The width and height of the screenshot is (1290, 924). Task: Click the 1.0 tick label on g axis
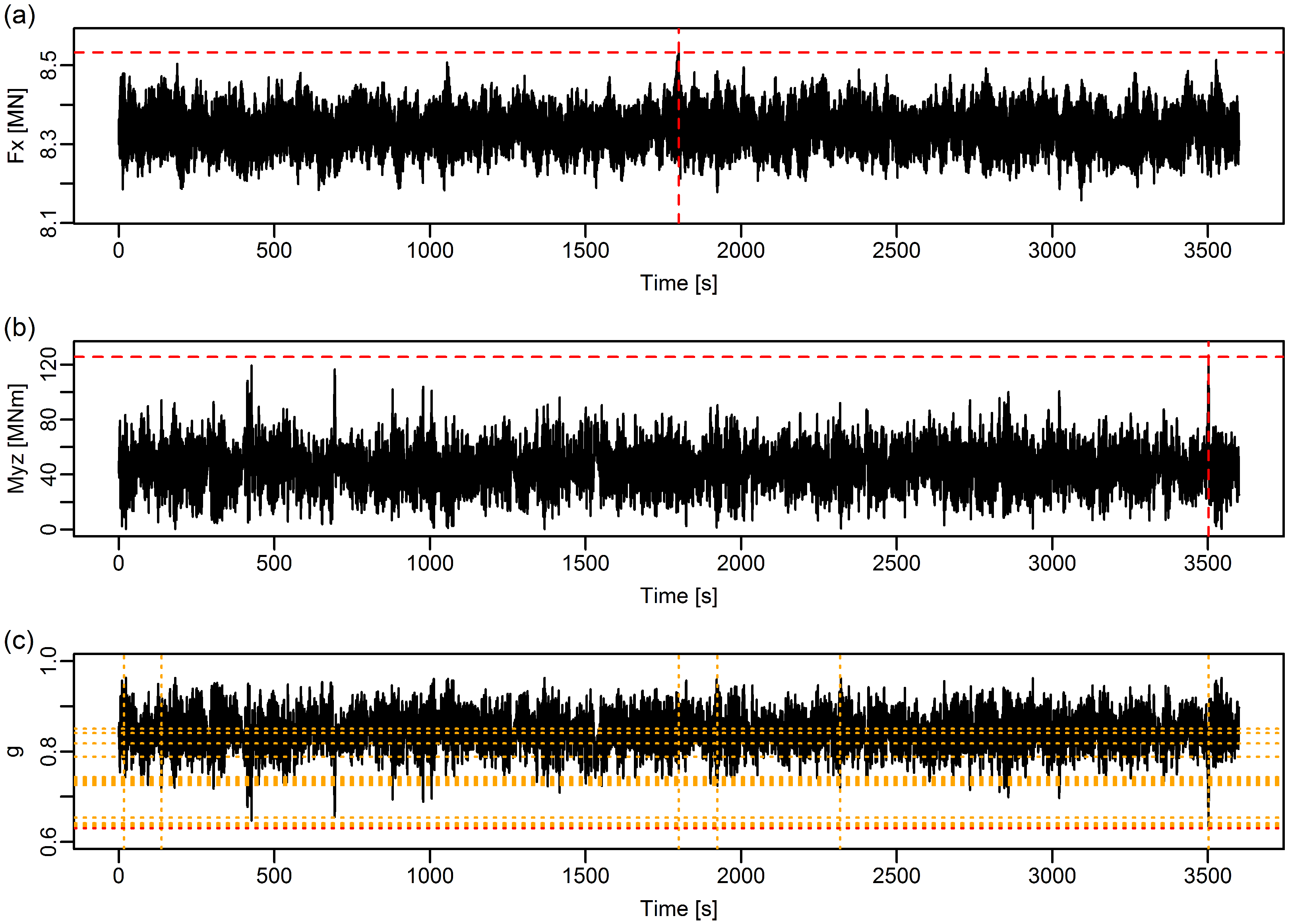pos(49,661)
